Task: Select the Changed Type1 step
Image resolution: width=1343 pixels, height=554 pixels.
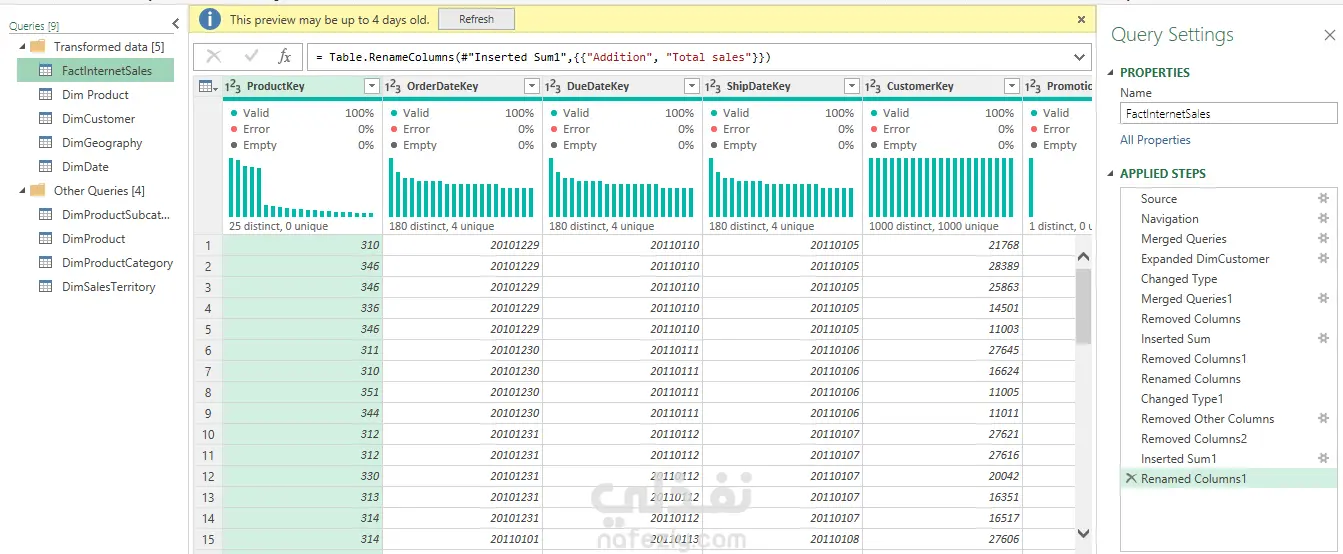Action: click(x=1182, y=399)
